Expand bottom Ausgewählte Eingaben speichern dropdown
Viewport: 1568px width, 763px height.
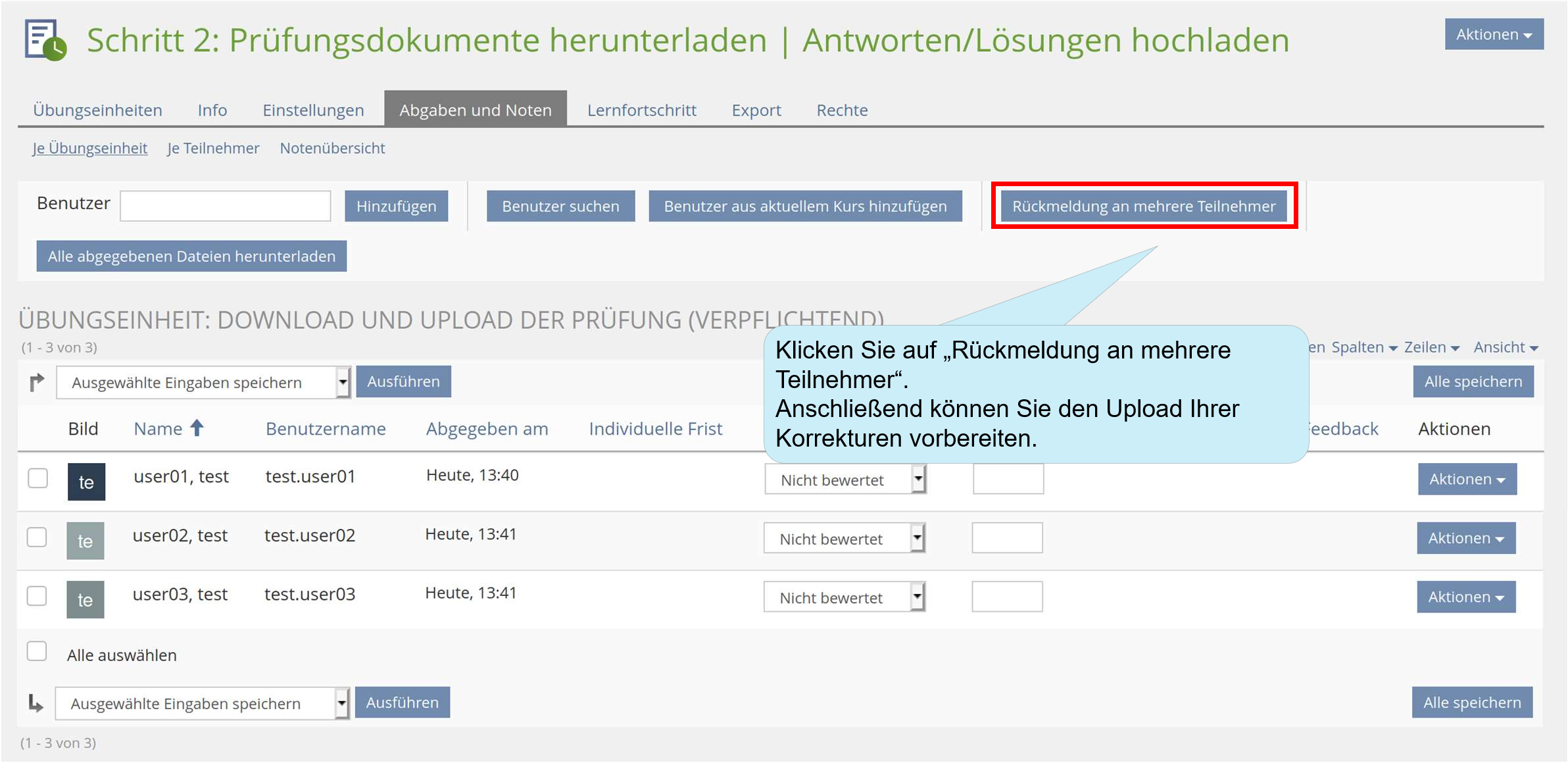tap(203, 703)
